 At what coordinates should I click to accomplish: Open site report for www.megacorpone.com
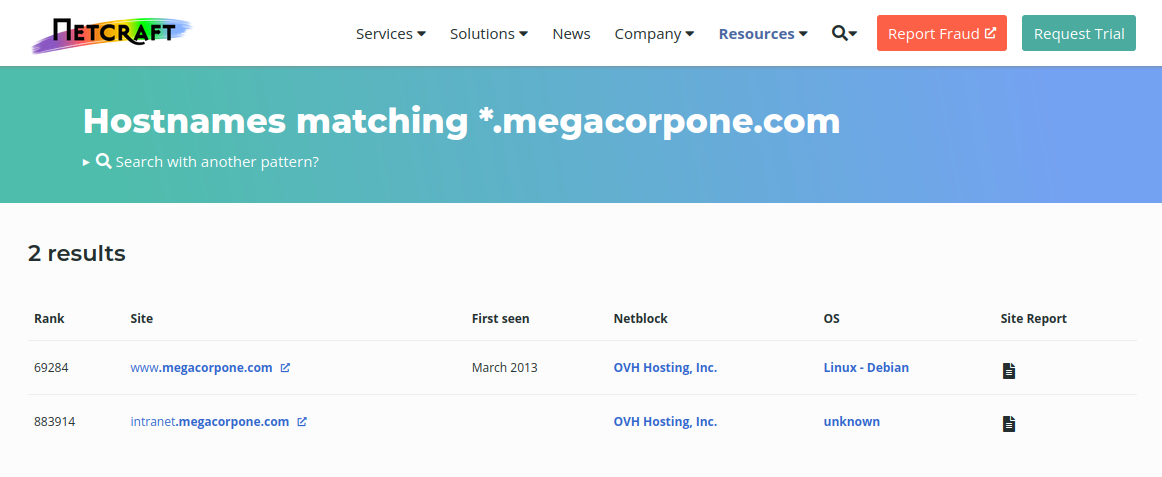click(1009, 371)
